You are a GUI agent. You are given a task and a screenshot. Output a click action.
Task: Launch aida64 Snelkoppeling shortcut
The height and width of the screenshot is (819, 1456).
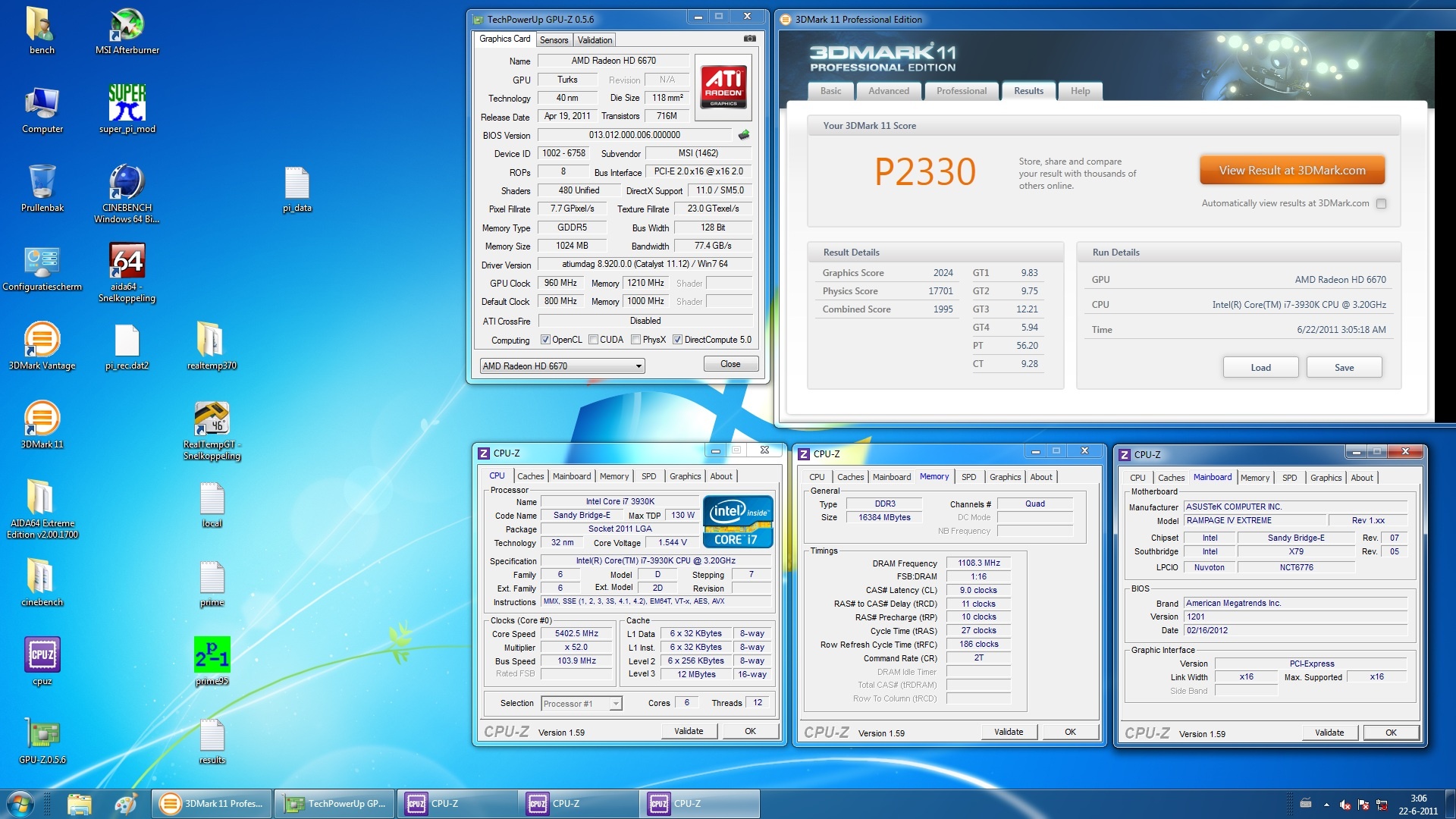[127, 272]
